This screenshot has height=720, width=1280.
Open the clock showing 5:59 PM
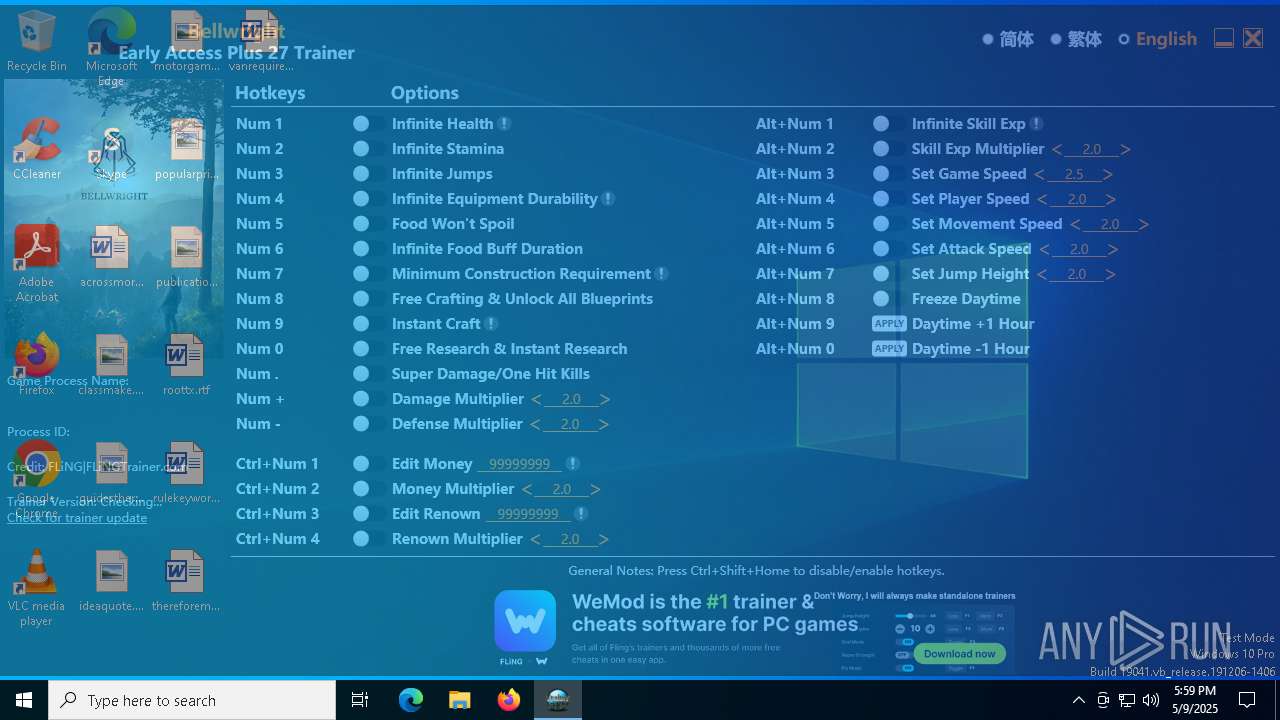[x=1196, y=700]
